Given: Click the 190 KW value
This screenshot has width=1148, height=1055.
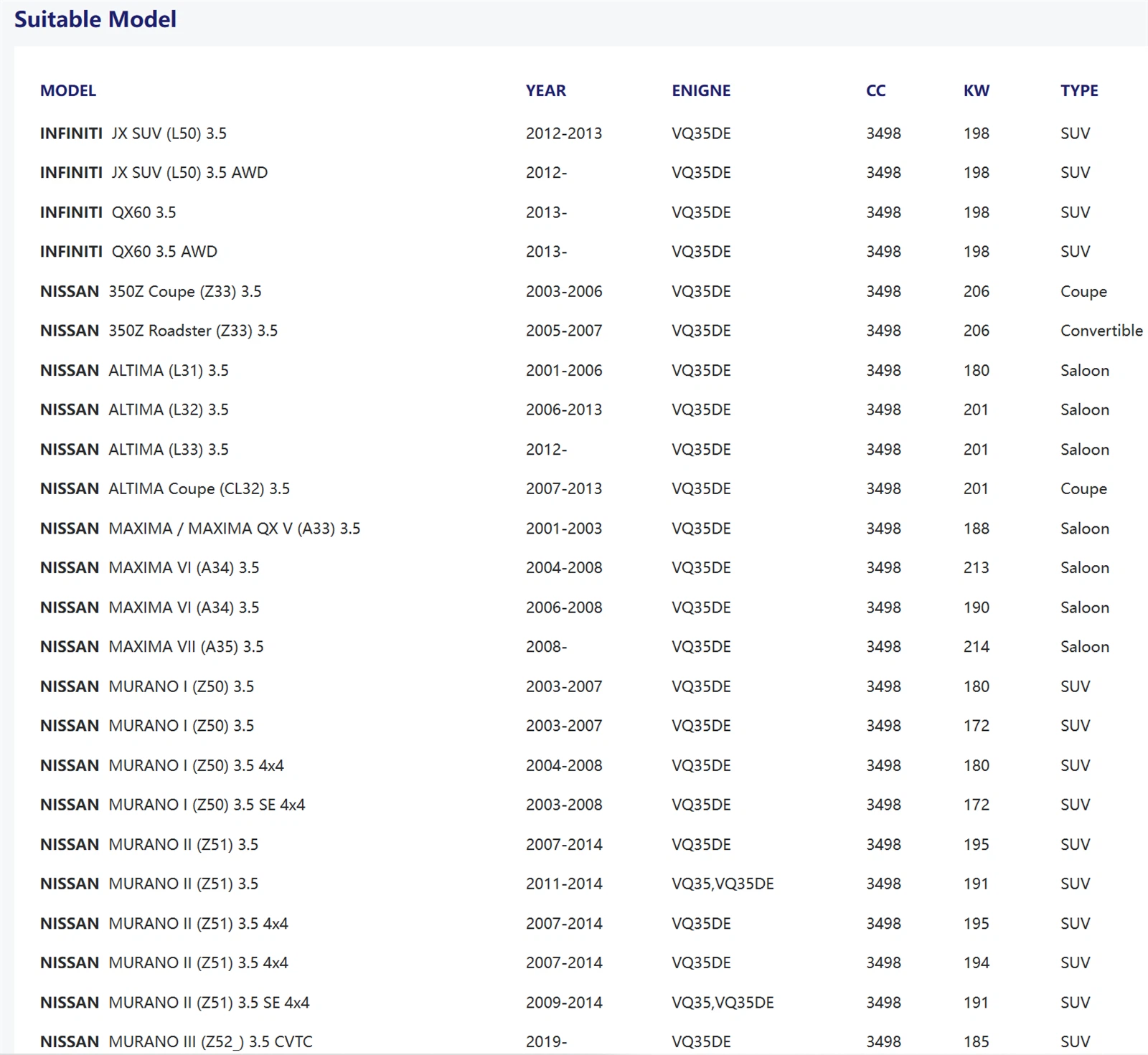Looking at the screenshot, I should tap(977, 607).
